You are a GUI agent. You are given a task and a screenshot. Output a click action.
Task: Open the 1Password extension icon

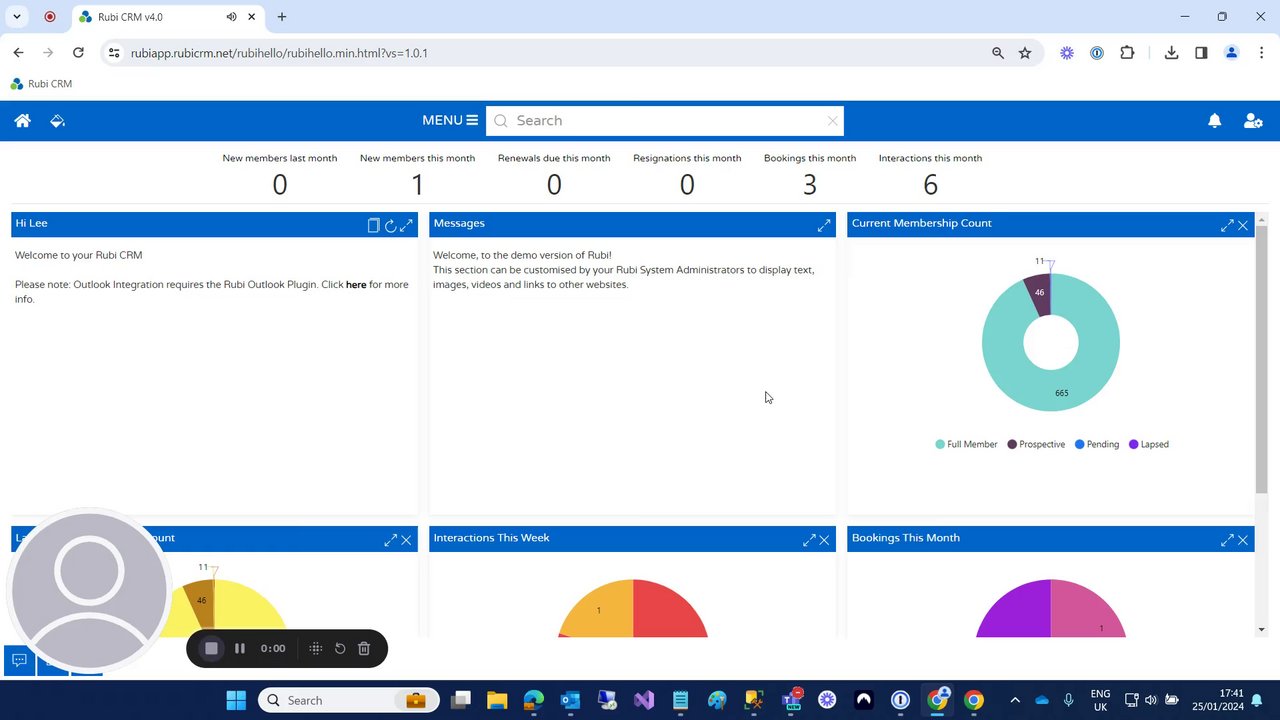1097,53
